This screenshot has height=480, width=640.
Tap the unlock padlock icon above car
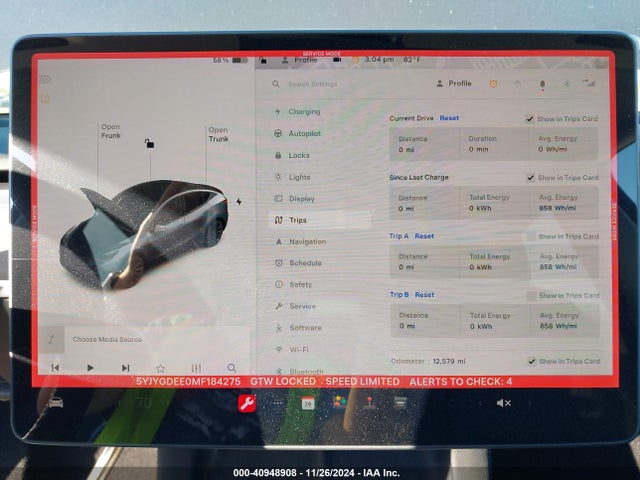click(x=149, y=143)
